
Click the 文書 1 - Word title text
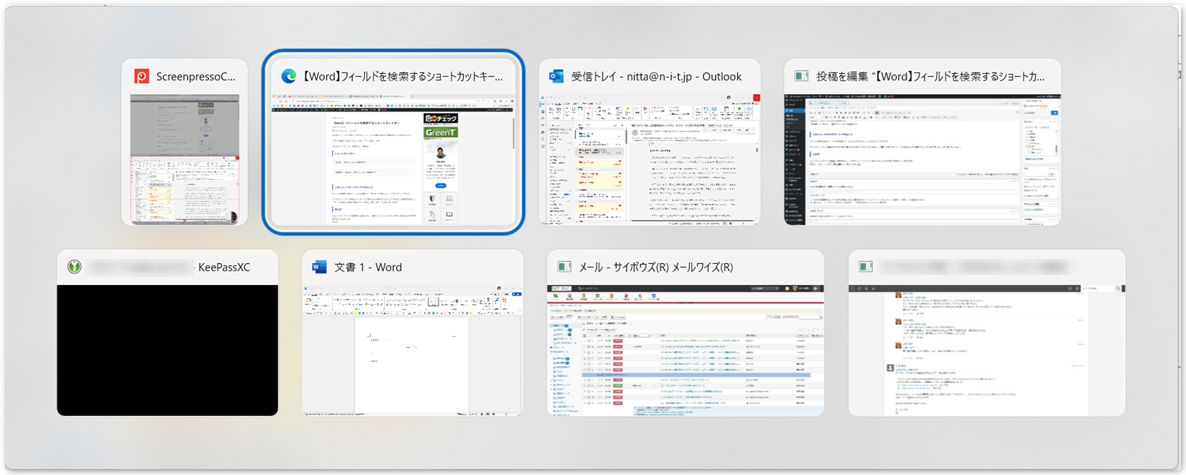point(368,267)
